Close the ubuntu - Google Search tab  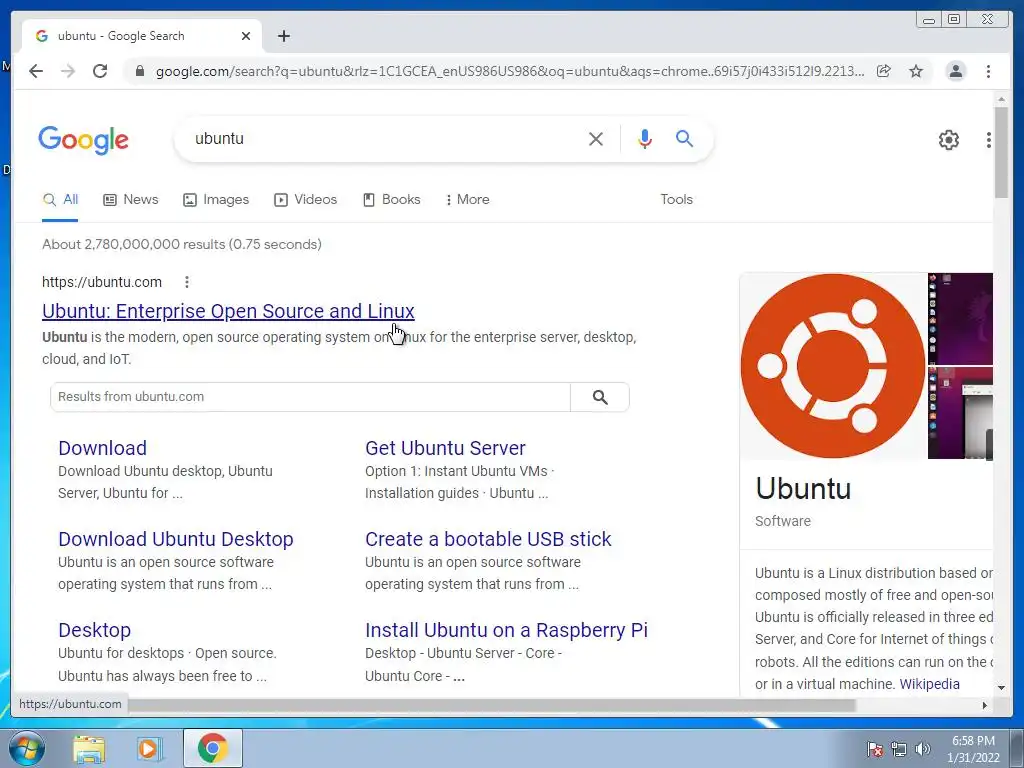(x=246, y=36)
